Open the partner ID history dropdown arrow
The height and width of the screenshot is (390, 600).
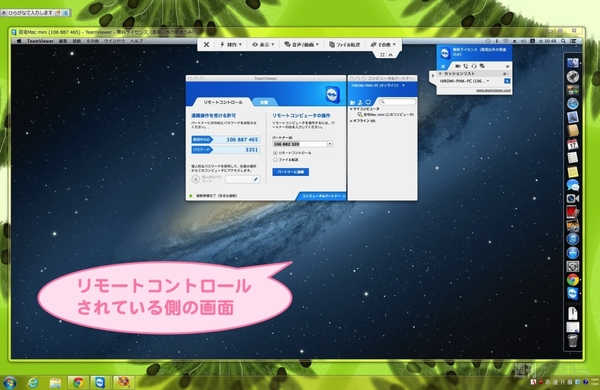tap(330, 144)
